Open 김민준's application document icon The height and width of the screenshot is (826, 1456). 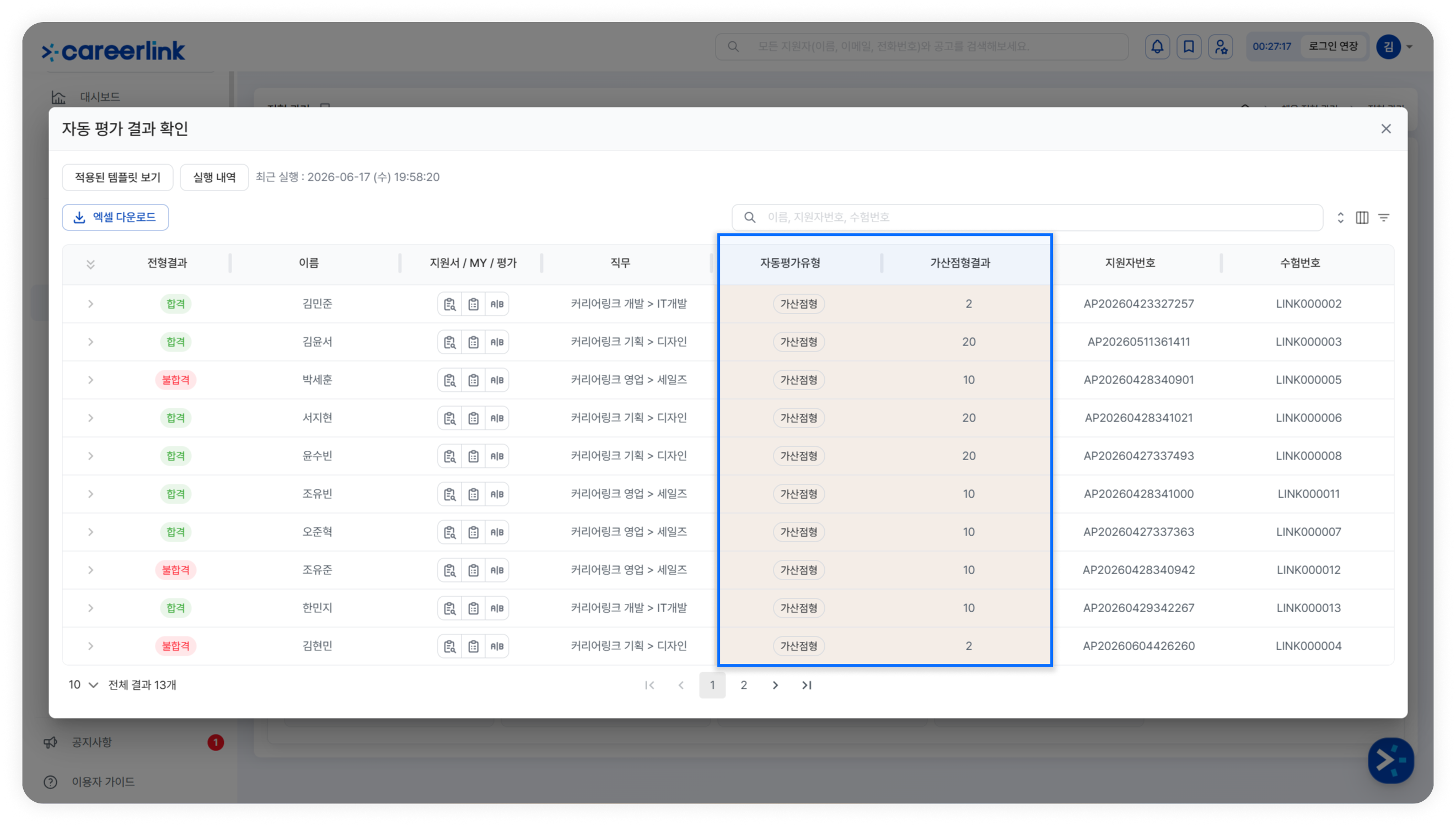[449, 304]
